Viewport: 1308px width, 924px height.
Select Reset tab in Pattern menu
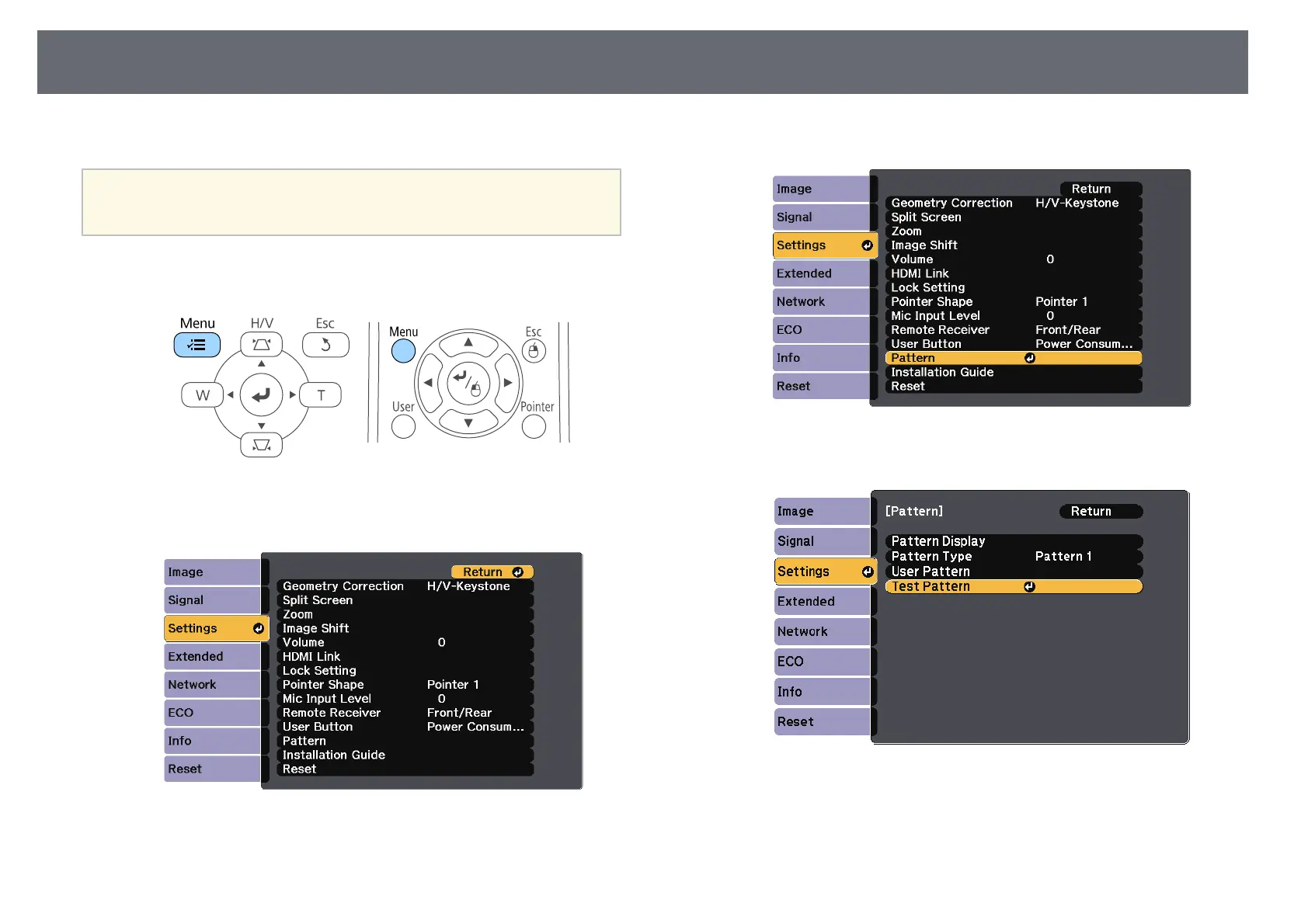point(823,722)
